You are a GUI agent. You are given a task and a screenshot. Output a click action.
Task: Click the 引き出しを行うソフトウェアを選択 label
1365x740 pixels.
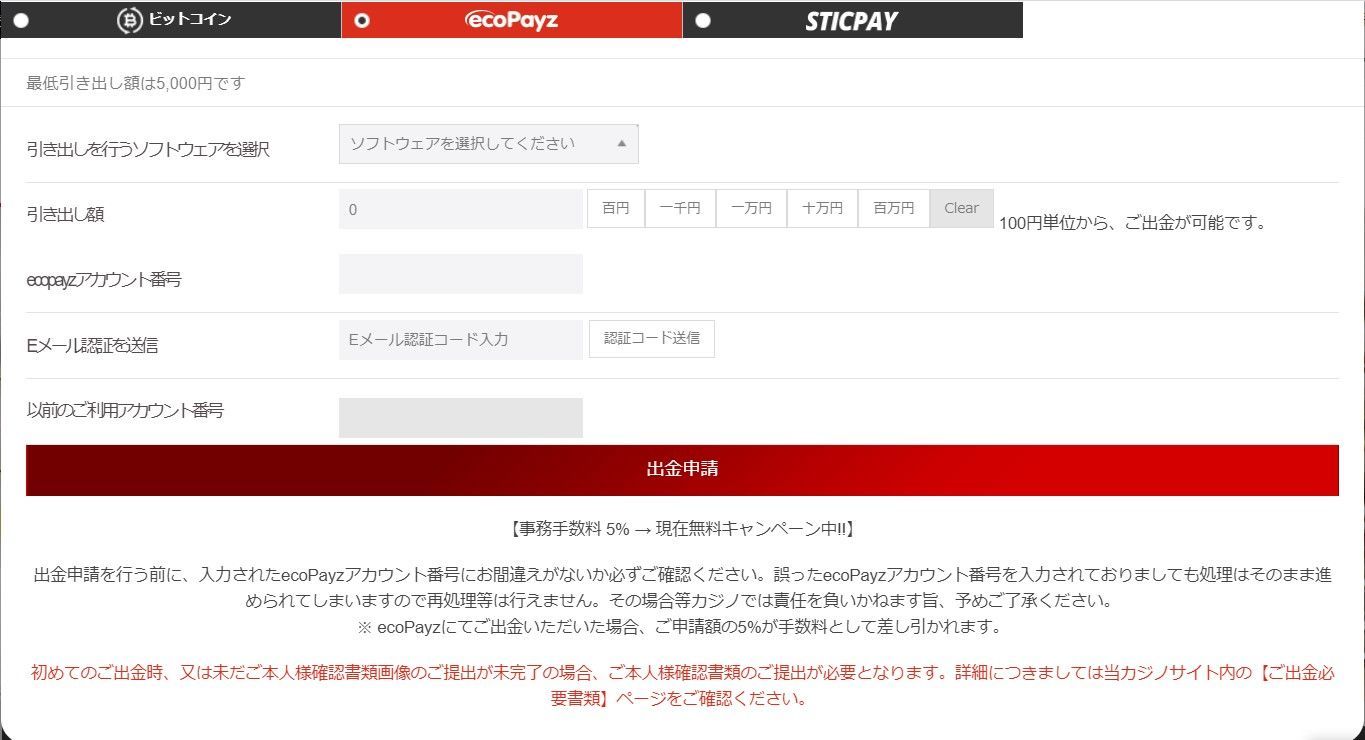point(148,150)
